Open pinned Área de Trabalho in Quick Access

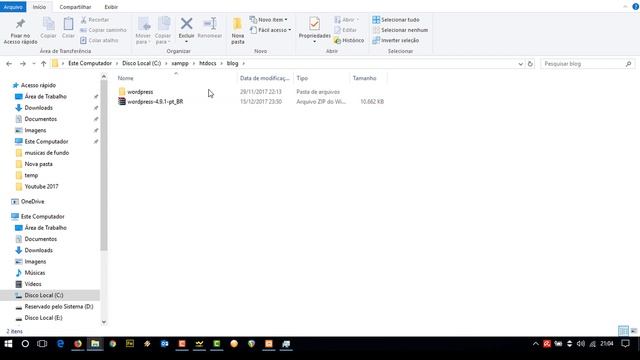45,97
